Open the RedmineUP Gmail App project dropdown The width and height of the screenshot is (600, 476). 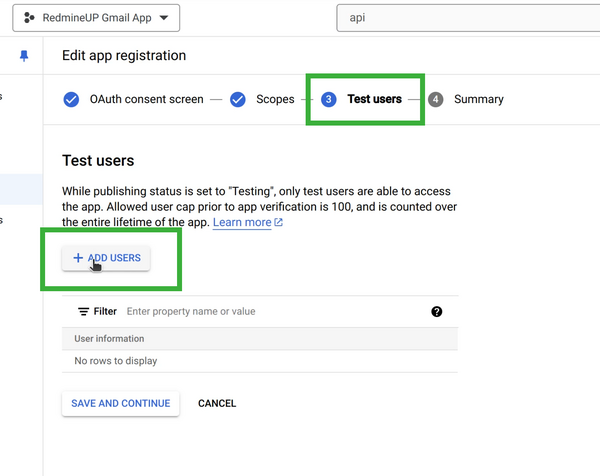(x=98, y=18)
